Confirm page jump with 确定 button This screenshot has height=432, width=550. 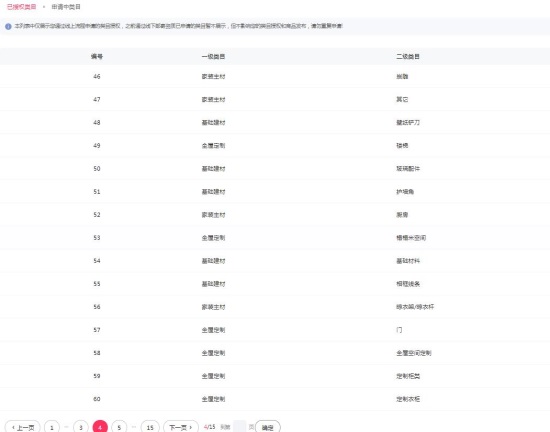coord(268,427)
